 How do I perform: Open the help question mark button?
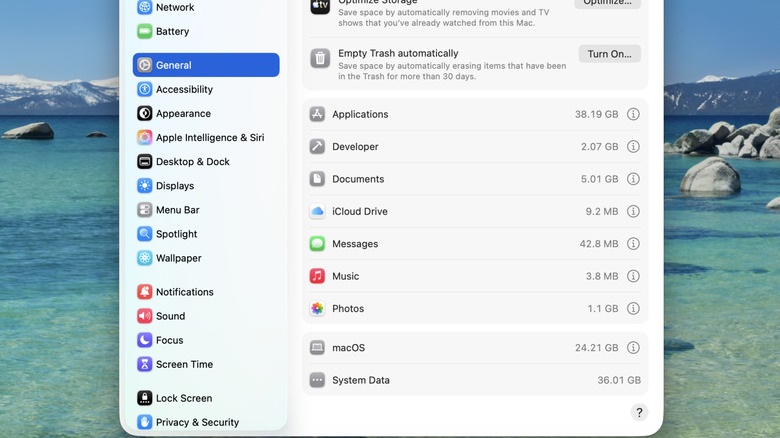point(639,412)
